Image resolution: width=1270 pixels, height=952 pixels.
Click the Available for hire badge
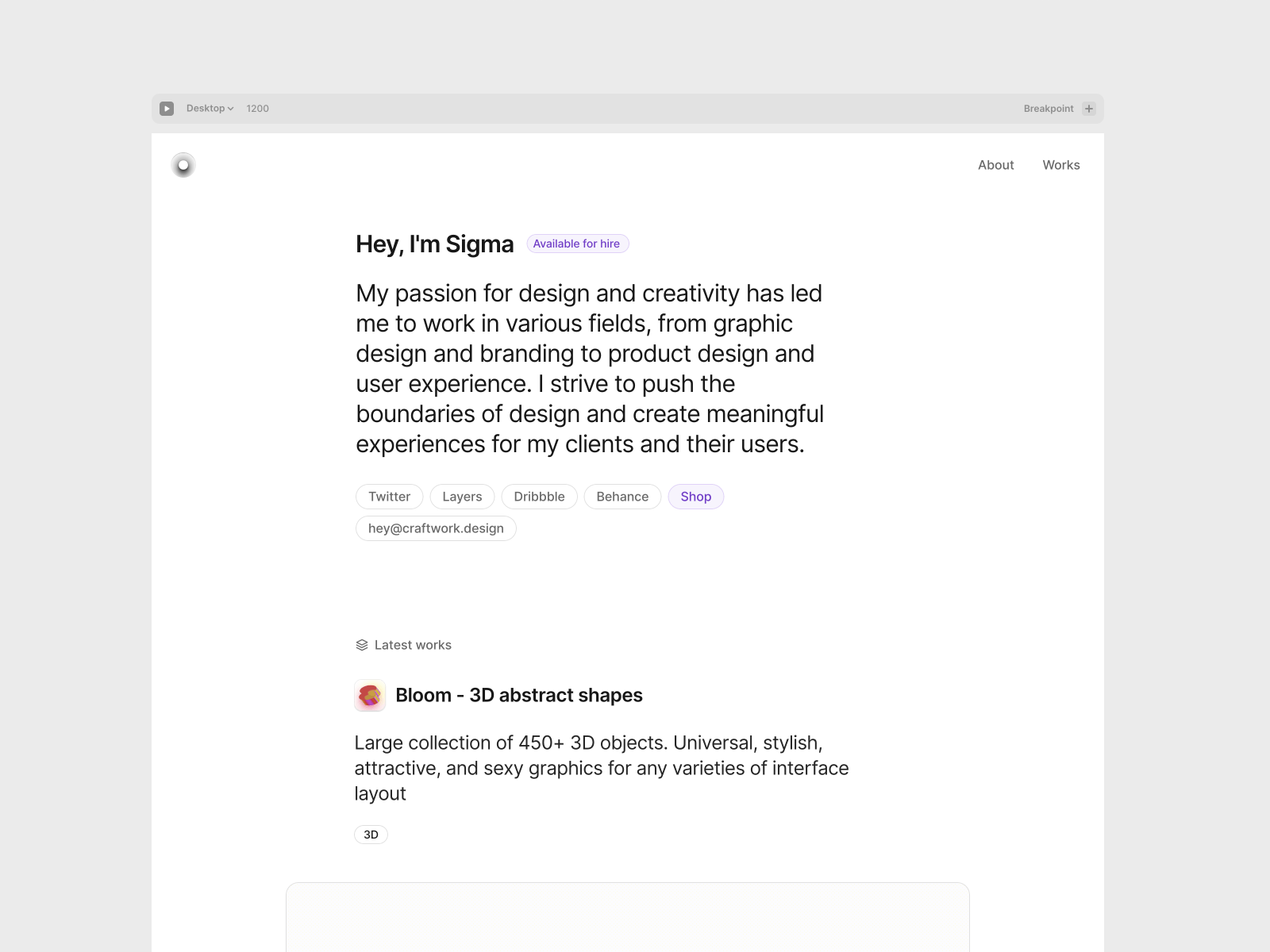click(x=577, y=244)
